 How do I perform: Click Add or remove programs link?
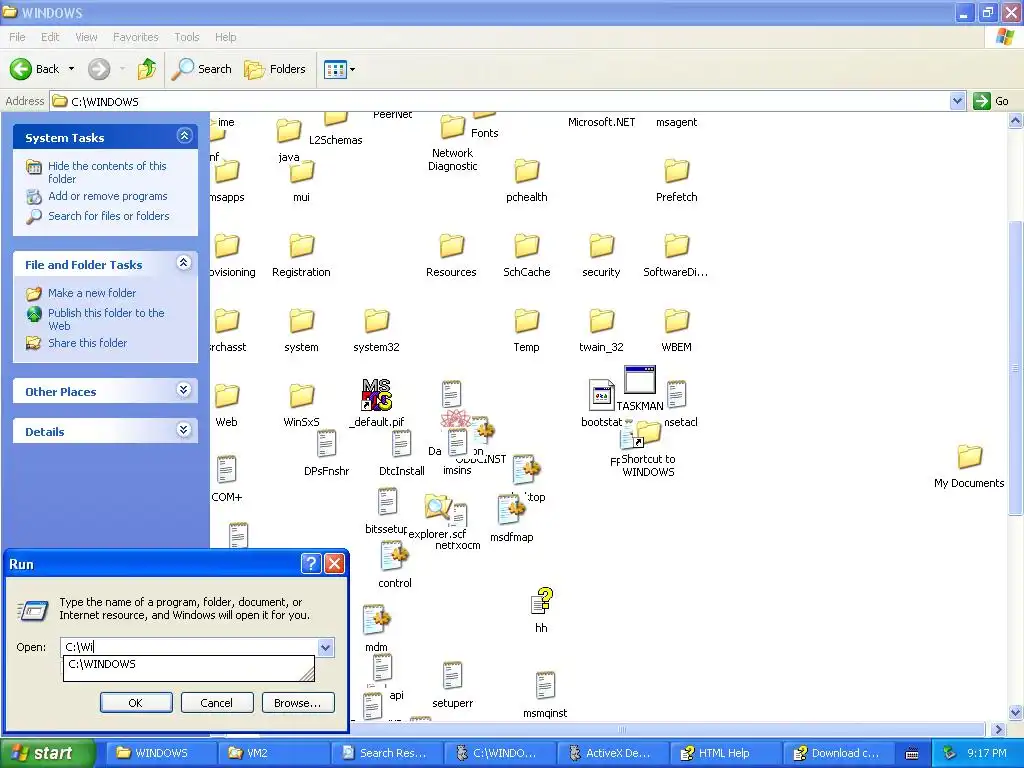108,196
